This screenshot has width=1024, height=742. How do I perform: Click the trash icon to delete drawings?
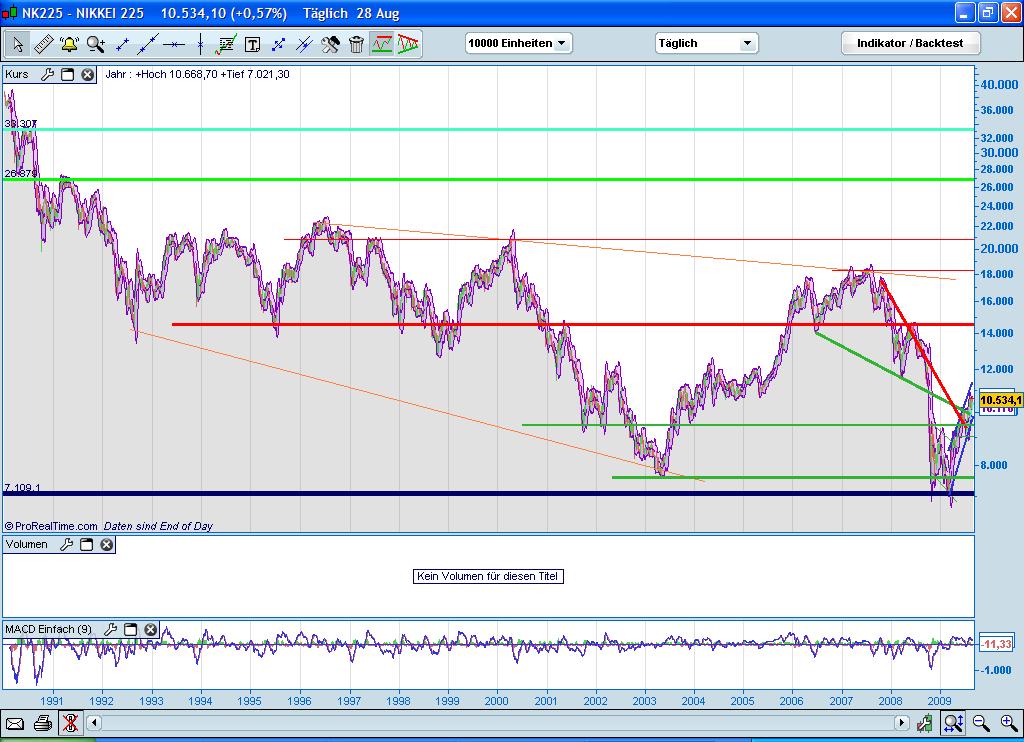[x=356, y=44]
